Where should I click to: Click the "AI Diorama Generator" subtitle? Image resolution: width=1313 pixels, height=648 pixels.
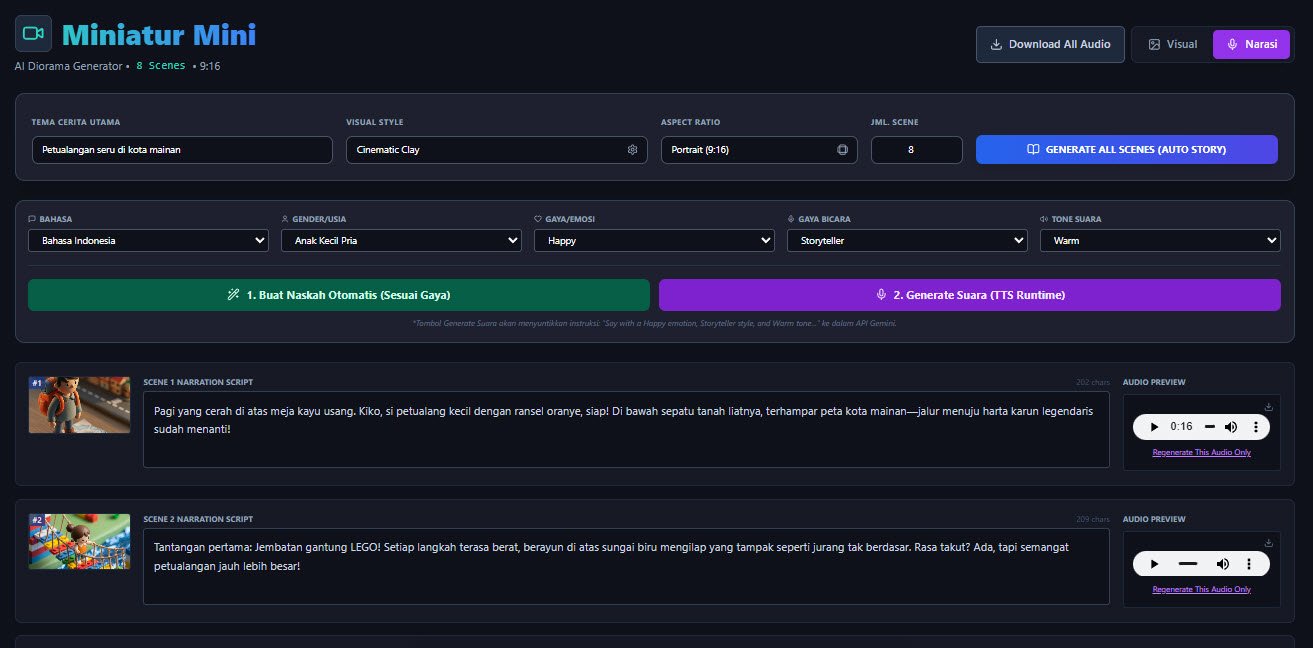69,66
